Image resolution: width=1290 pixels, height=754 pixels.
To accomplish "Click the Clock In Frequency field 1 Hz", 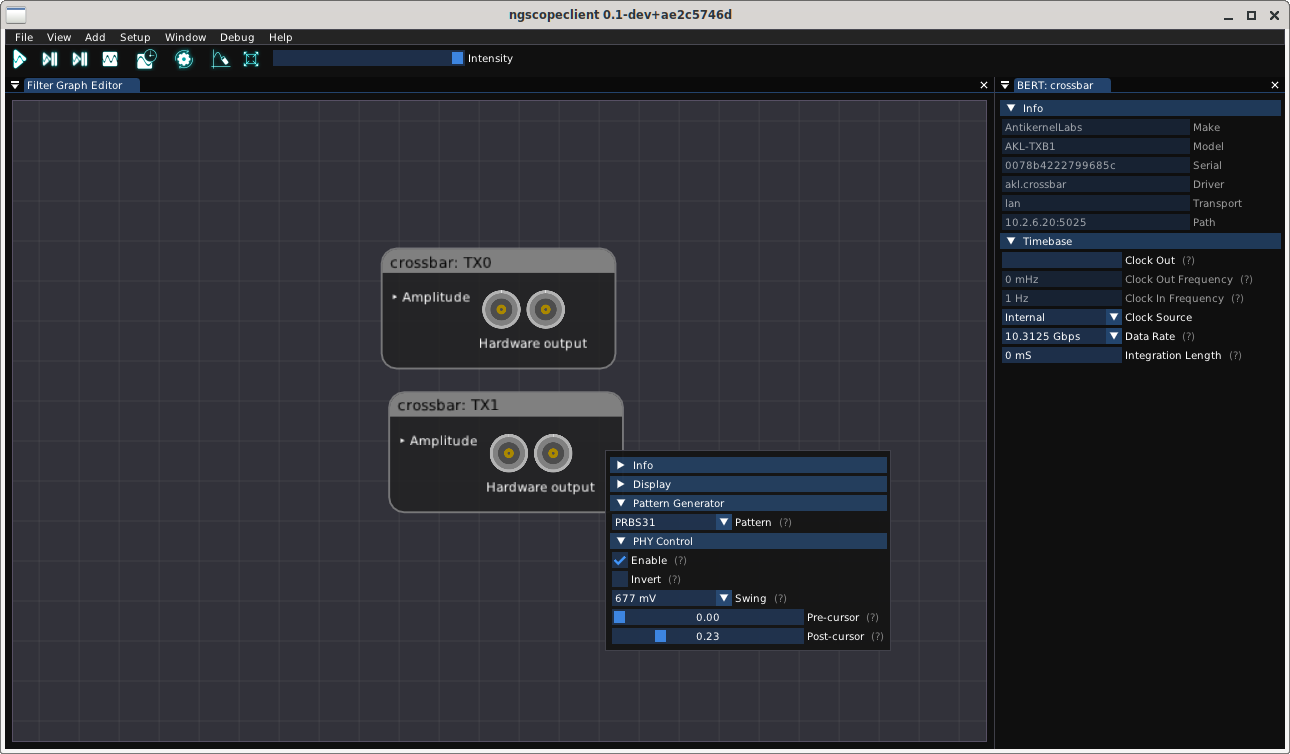I will point(1062,298).
